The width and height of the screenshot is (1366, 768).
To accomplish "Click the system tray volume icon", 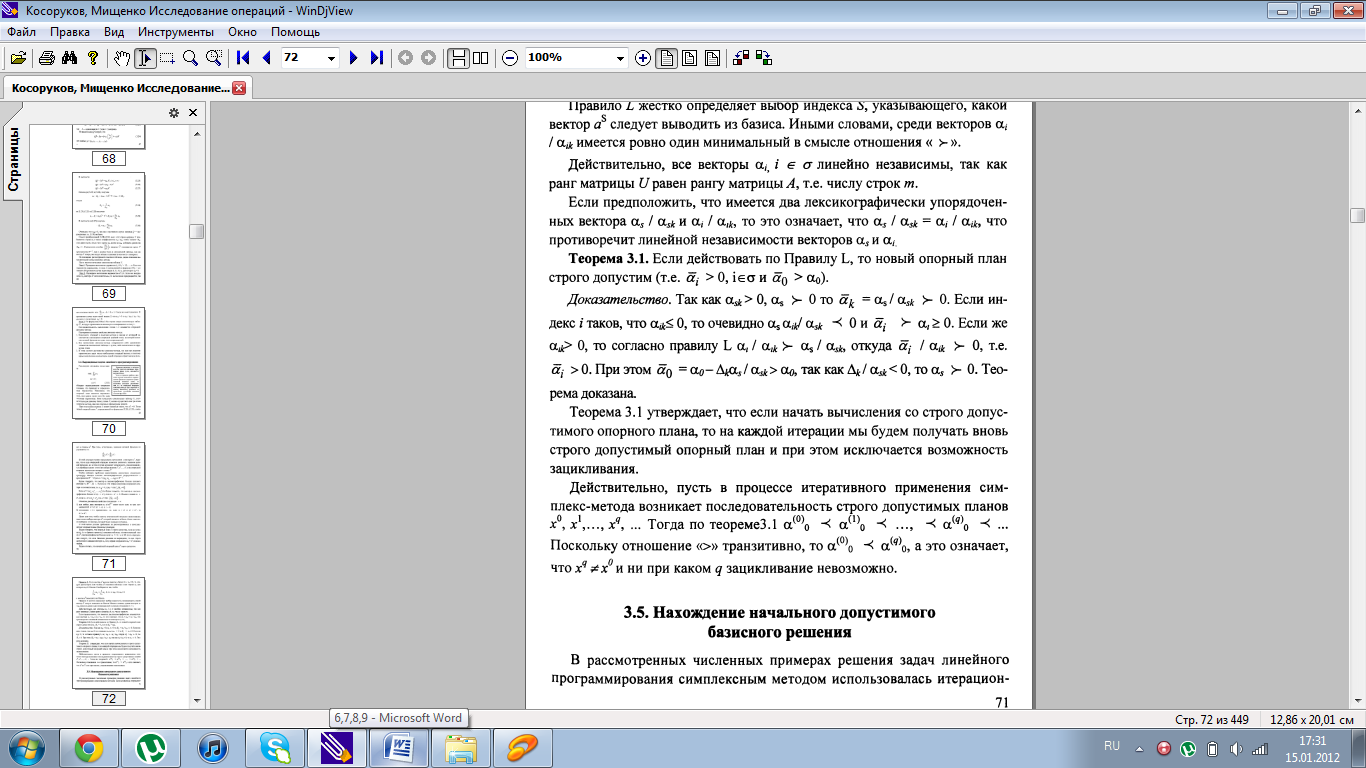I will pyautogui.click(x=1237, y=747).
